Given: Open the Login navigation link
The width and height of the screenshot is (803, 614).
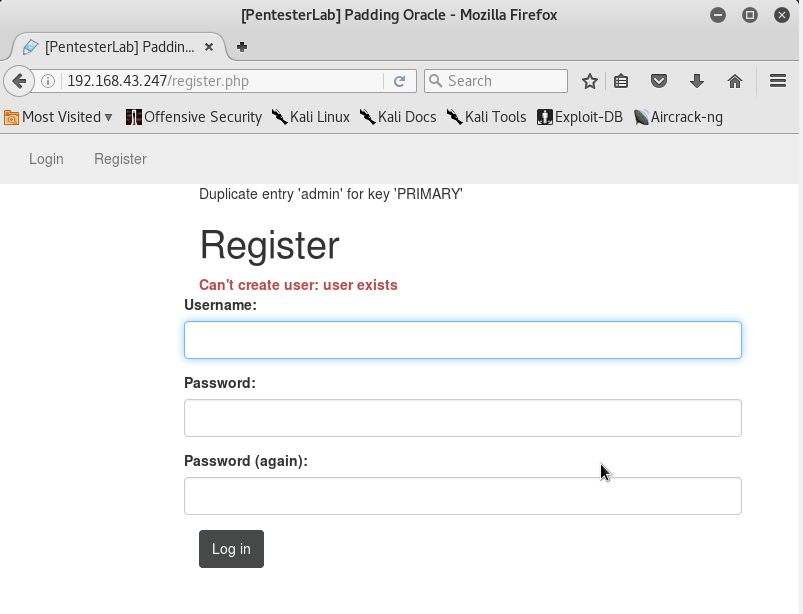Looking at the screenshot, I should point(46,159).
